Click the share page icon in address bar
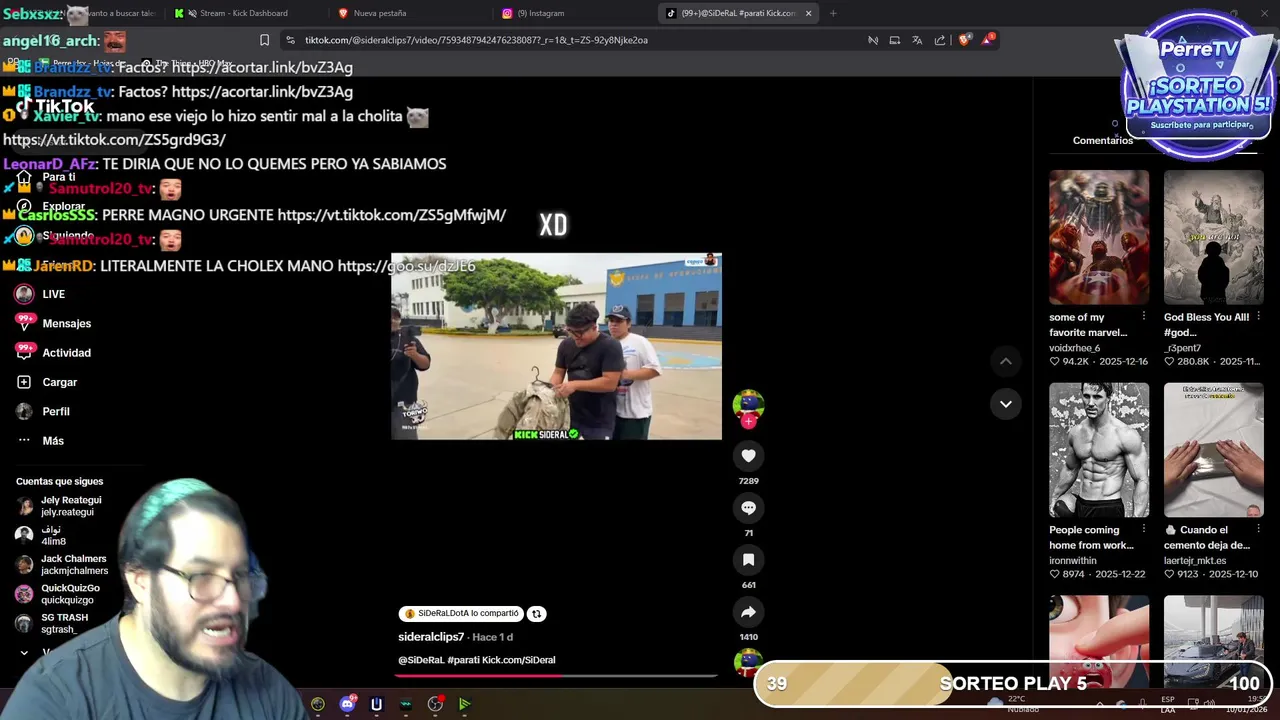 [940, 40]
